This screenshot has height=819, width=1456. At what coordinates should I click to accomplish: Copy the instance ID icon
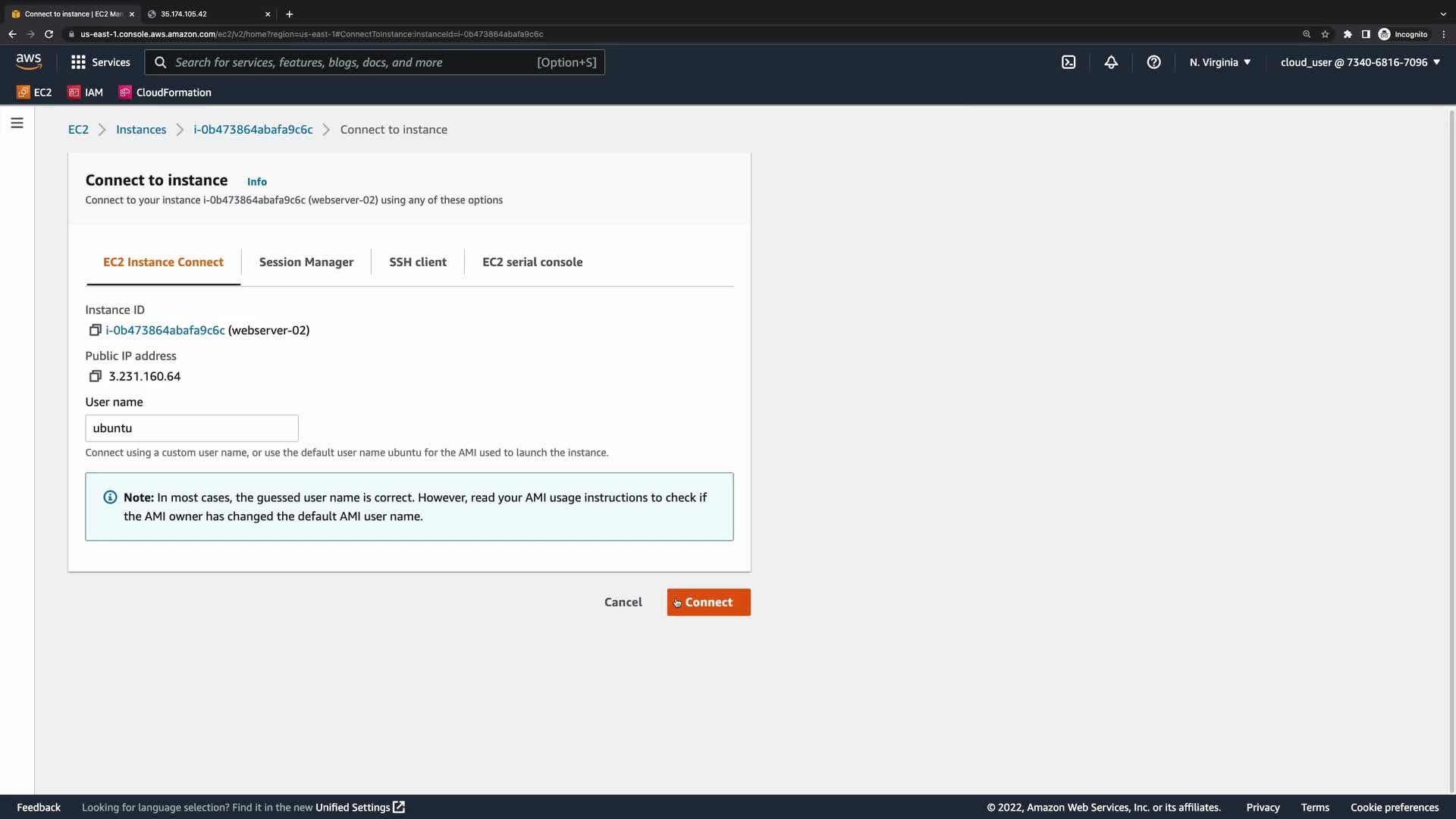tap(95, 330)
